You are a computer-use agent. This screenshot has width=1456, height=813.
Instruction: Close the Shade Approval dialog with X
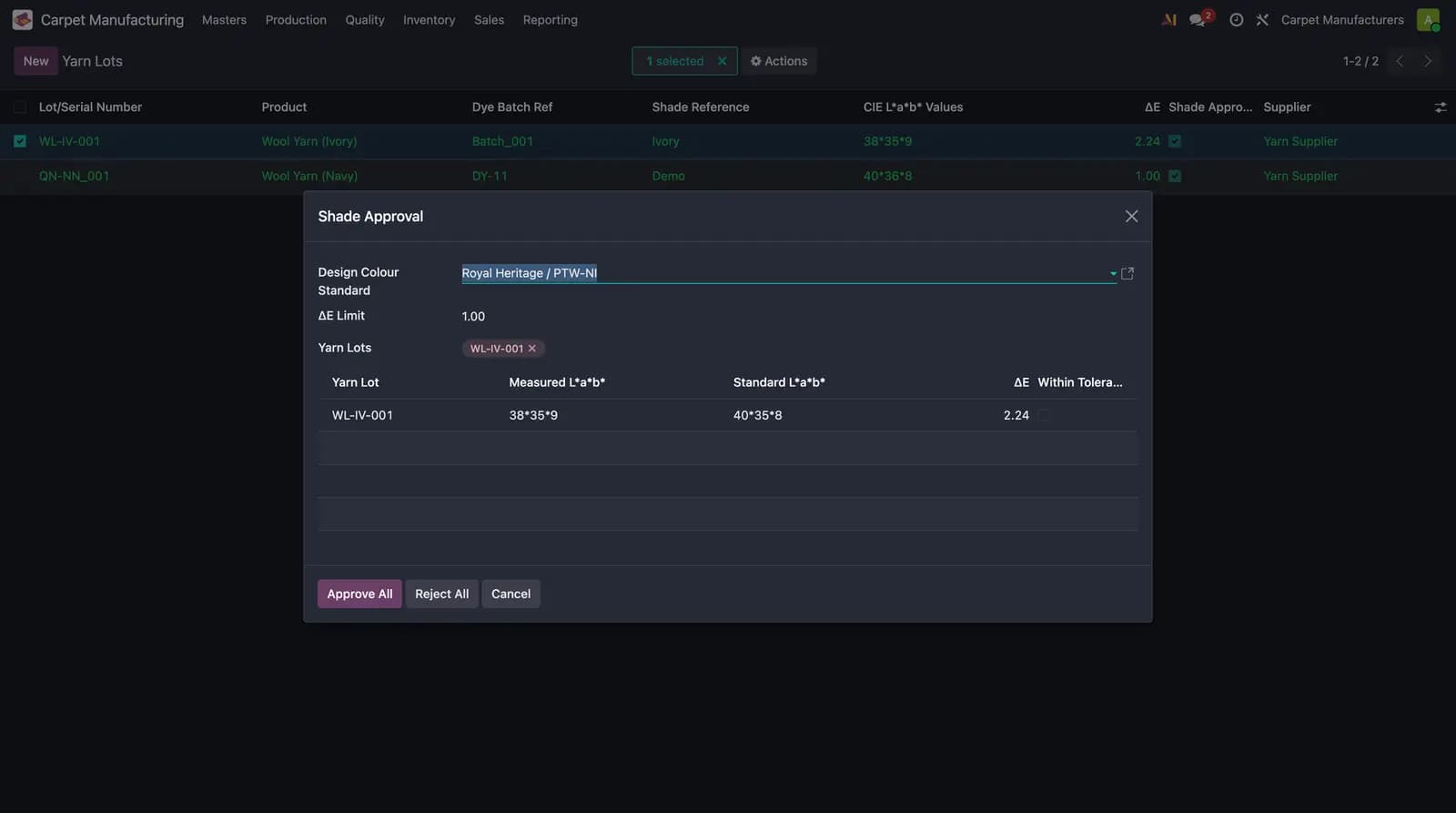[x=1131, y=216]
